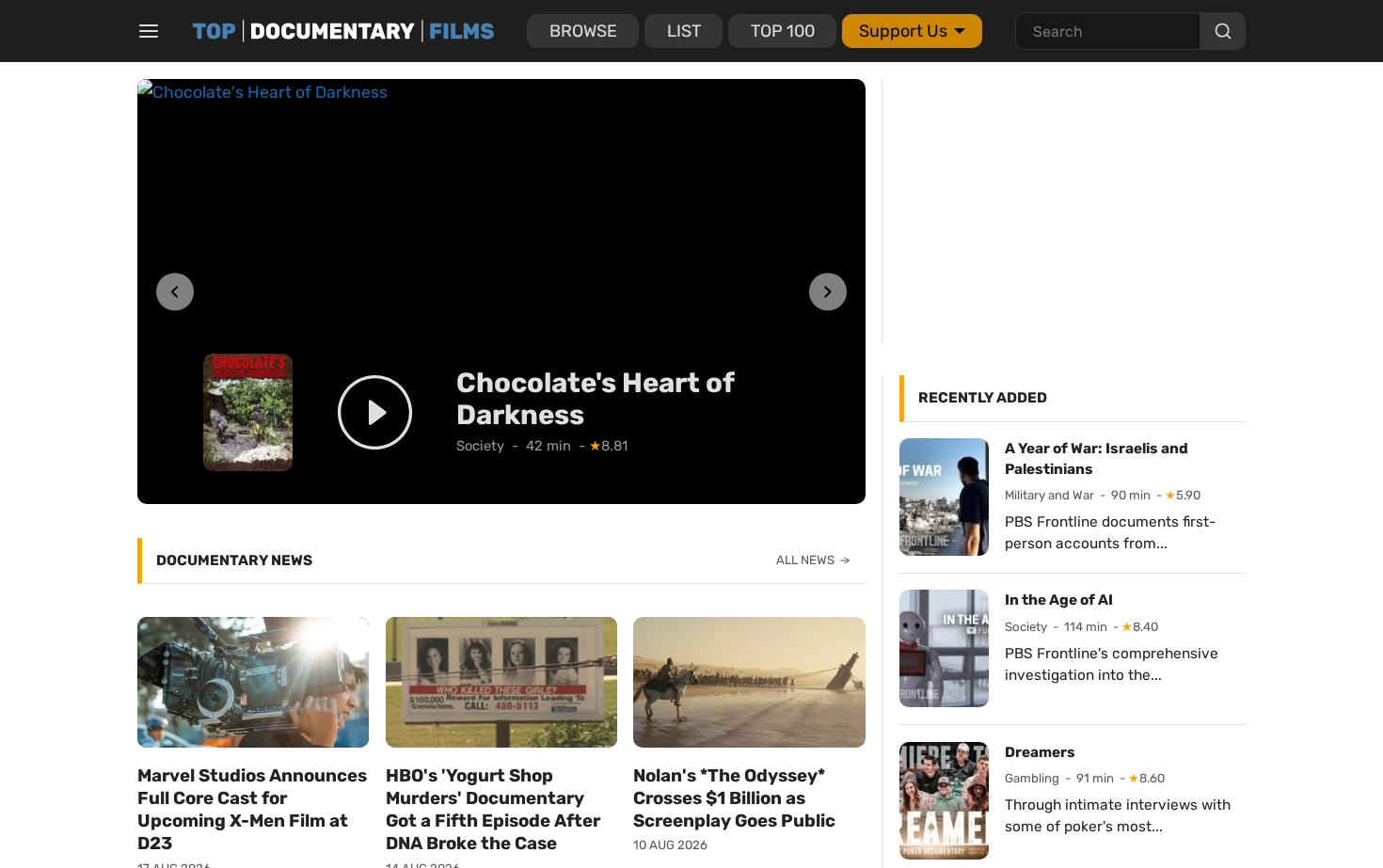Open ALL NEWS link
This screenshot has height=868, width=1383.
813,560
